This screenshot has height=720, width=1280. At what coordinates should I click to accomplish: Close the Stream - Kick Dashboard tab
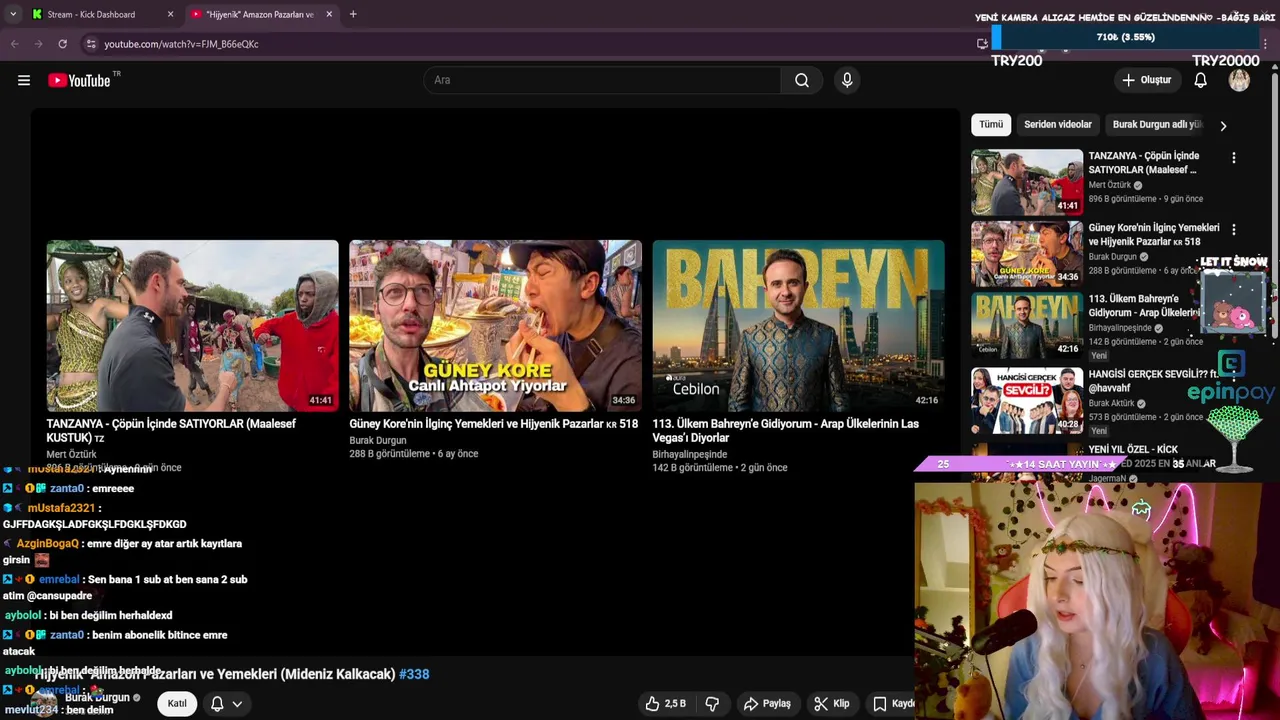(x=170, y=14)
